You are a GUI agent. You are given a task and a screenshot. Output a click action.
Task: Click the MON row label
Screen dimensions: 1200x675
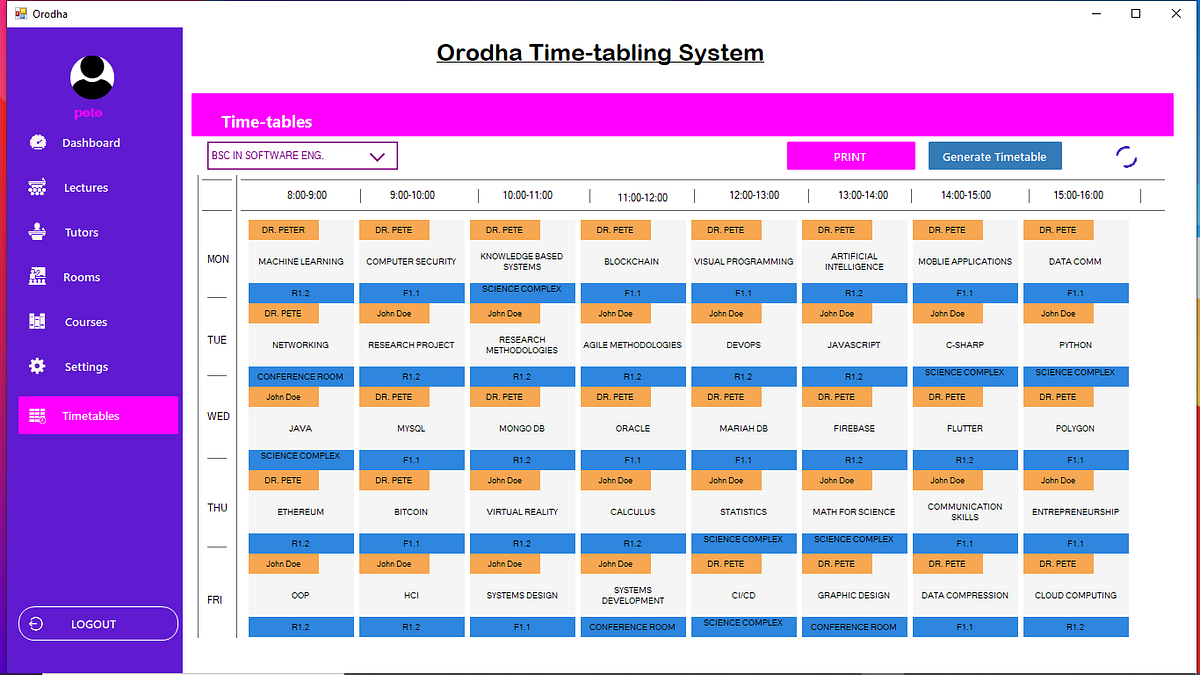(x=218, y=258)
